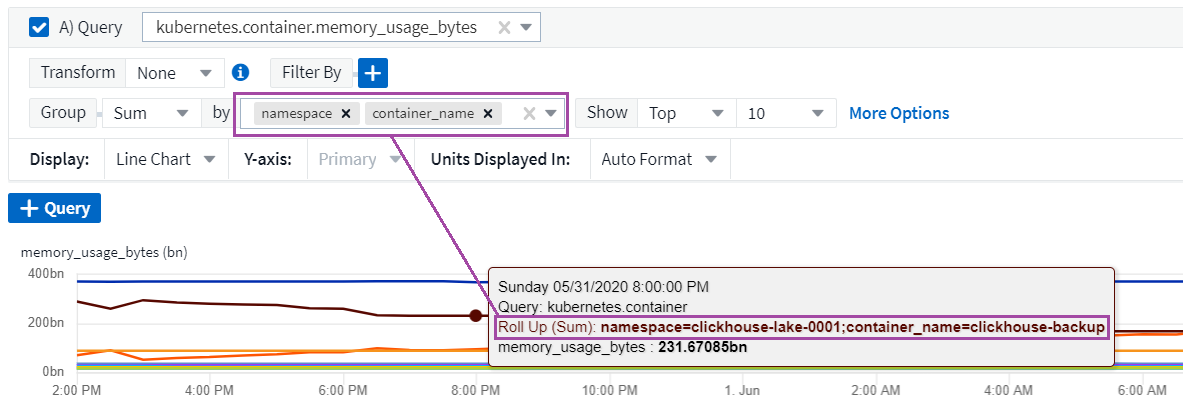Click the Filter By label
1183x410 pixels.
coord(311,73)
